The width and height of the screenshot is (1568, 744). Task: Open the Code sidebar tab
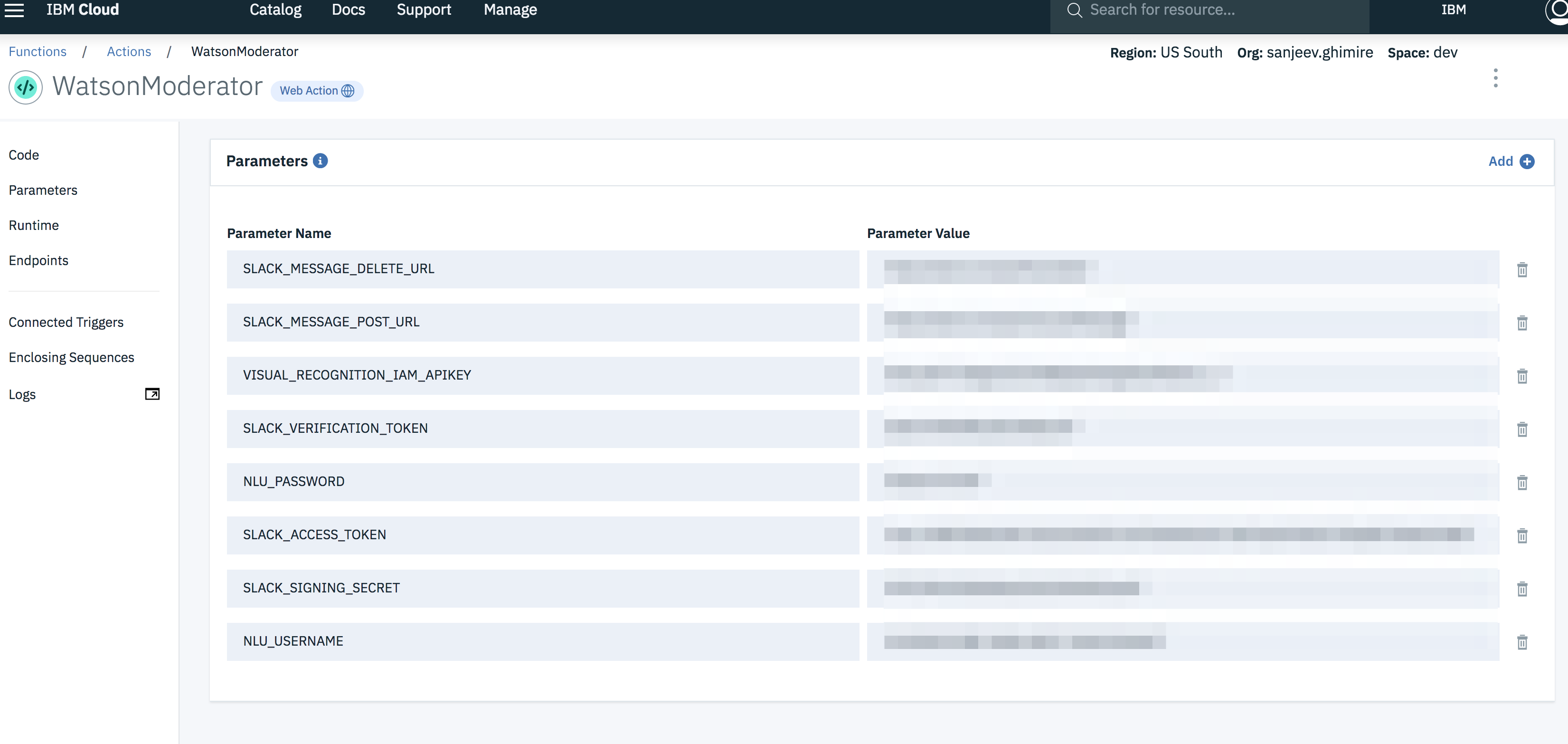[x=24, y=155]
